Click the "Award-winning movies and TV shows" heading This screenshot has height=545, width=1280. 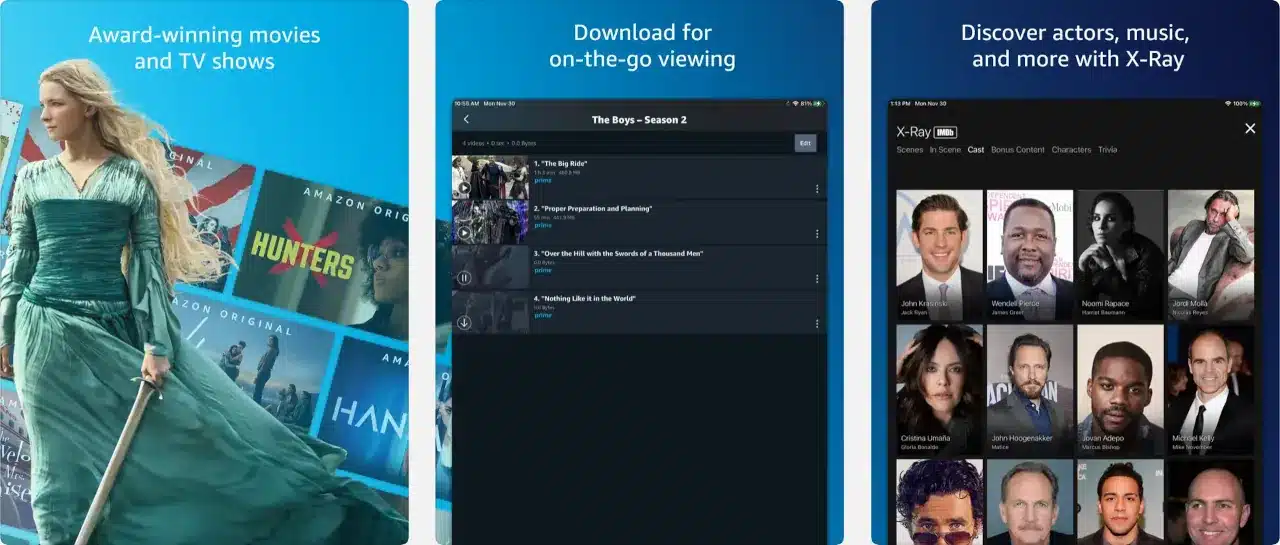point(204,48)
